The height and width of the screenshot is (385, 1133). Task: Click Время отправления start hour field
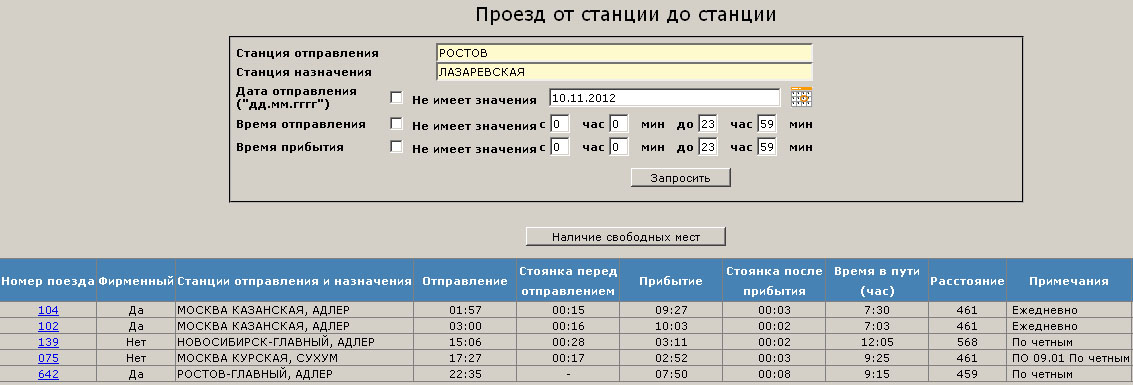[x=559, y=124]
